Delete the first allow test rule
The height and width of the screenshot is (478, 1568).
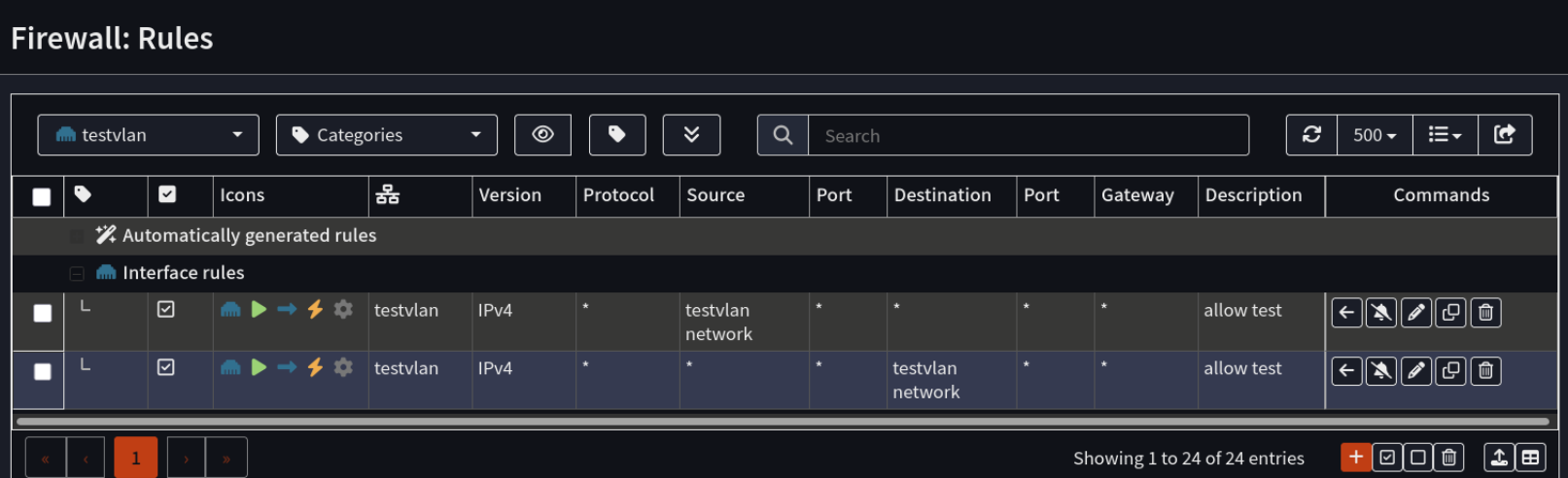click(x=1486, y=313)
